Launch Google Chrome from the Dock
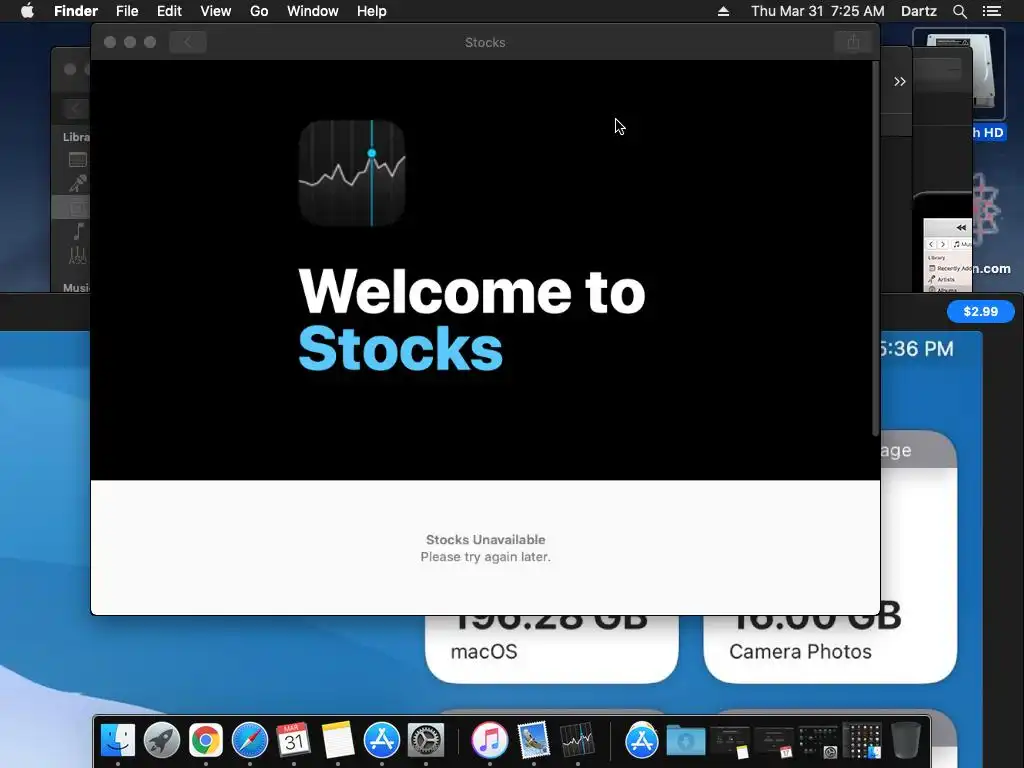The height and width of the screenshot is (768, 1024). (206, 740)
